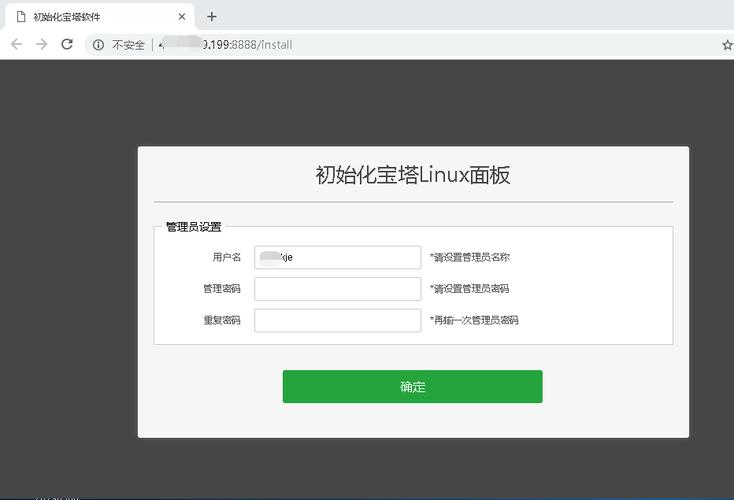The width and height of the screenshot is (734, 500).
Task: Open site info via not-secure icon
Action: (98, 45)
